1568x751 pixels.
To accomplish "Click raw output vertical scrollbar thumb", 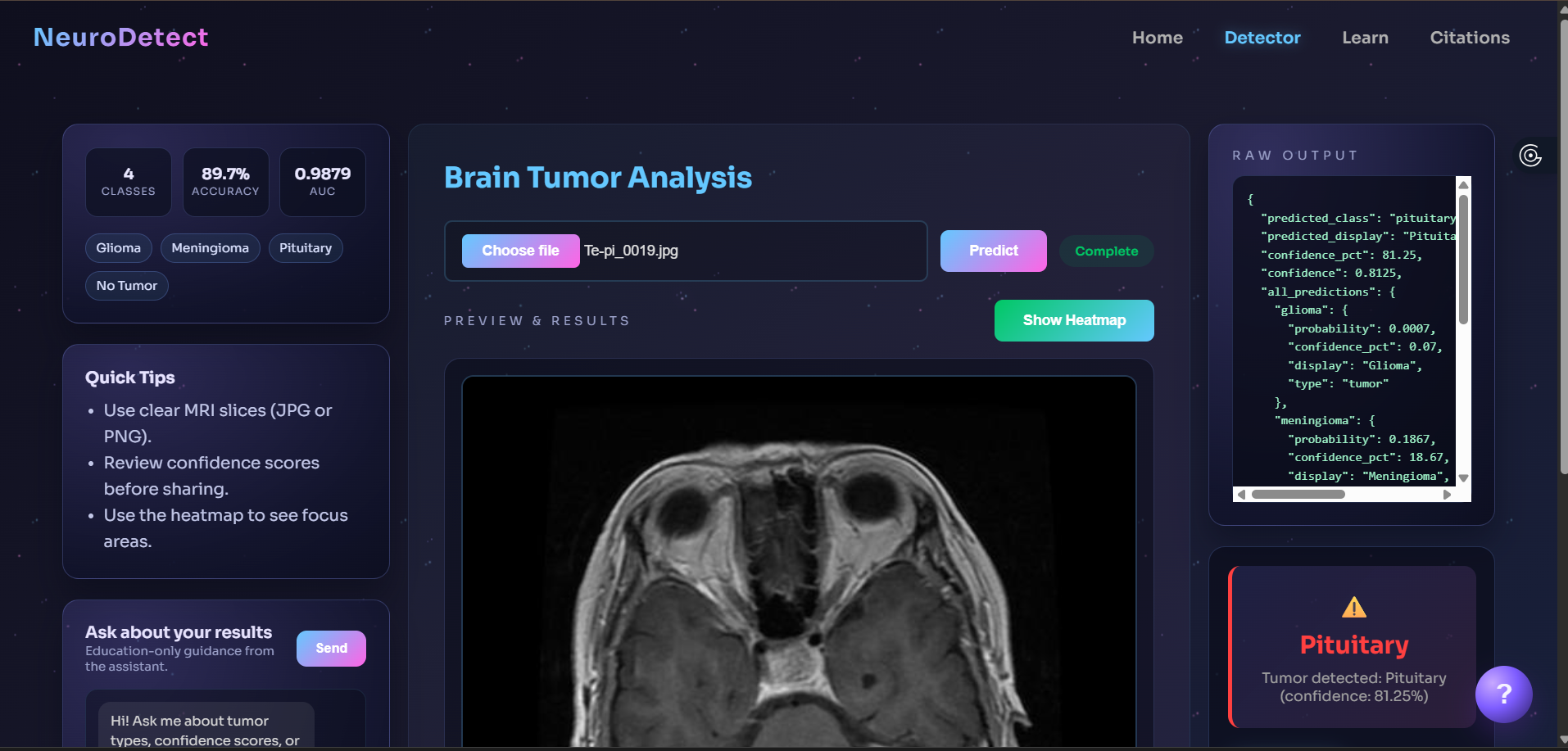I will click(1463, 259).
